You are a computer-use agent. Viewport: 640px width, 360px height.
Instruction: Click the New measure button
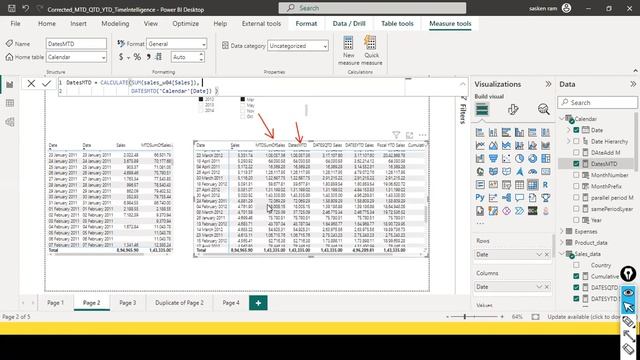point(349,51)
